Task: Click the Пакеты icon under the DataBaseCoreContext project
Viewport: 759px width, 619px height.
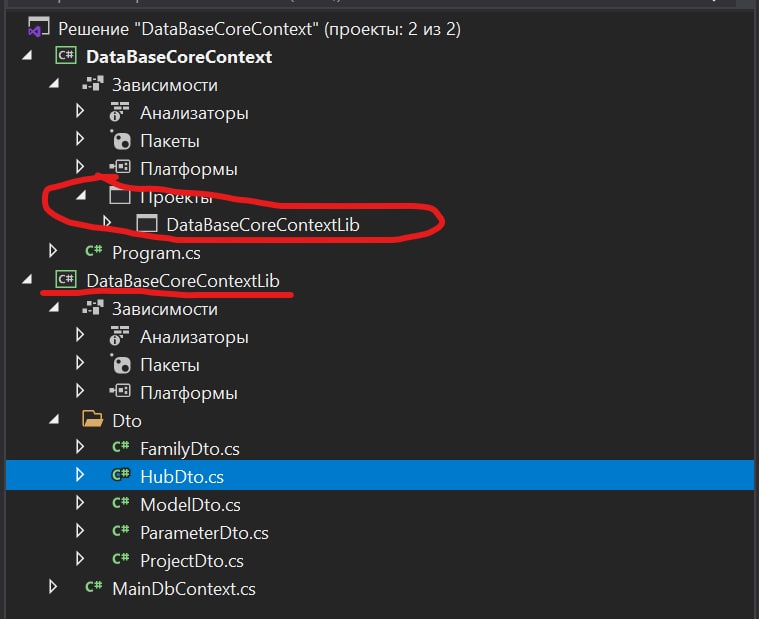Action: point(120,140)
